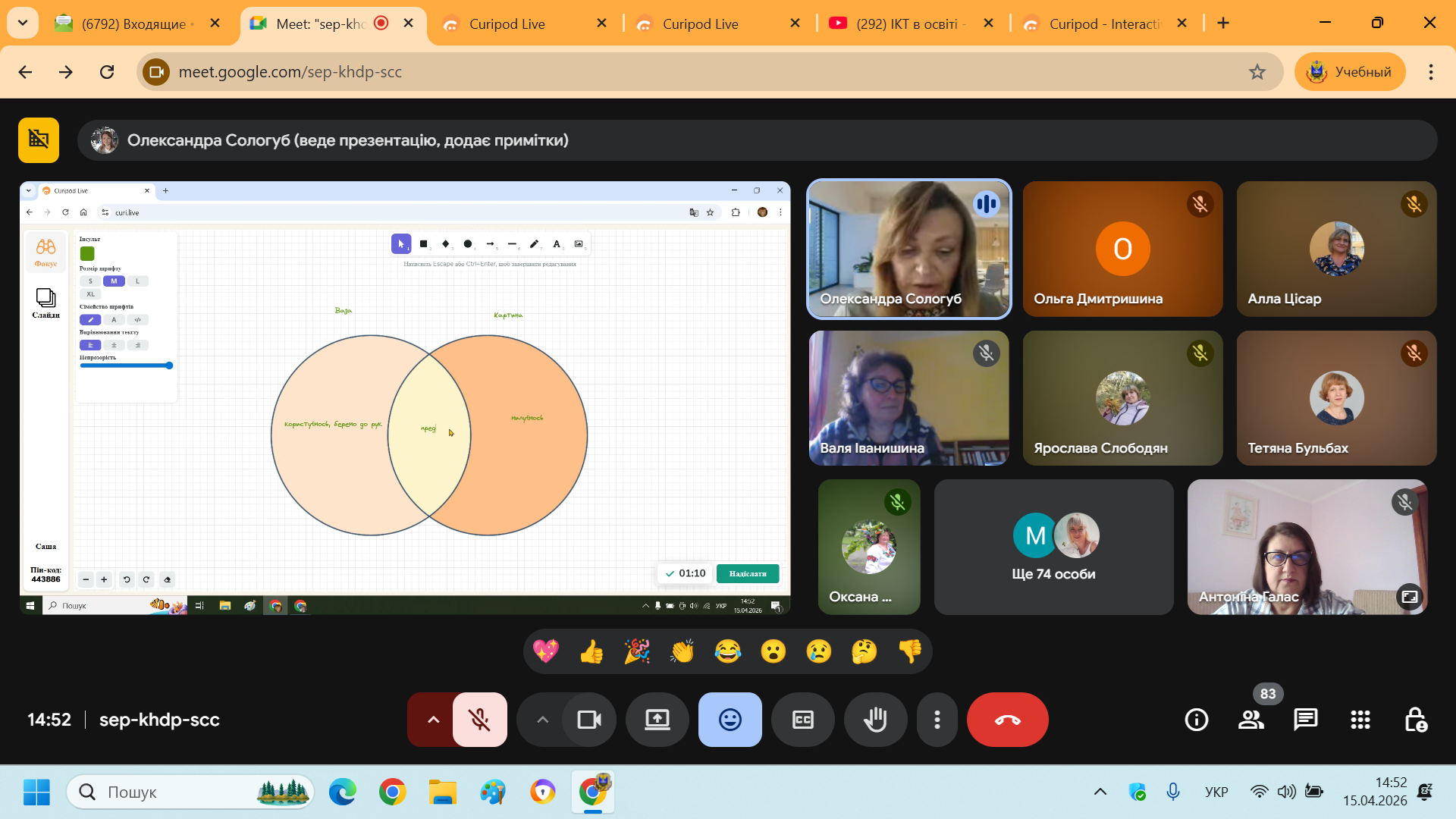1456x819 pixels.
Task: Click the 'Ще 74 особи' tile
Action: [x=1053, y=547]
